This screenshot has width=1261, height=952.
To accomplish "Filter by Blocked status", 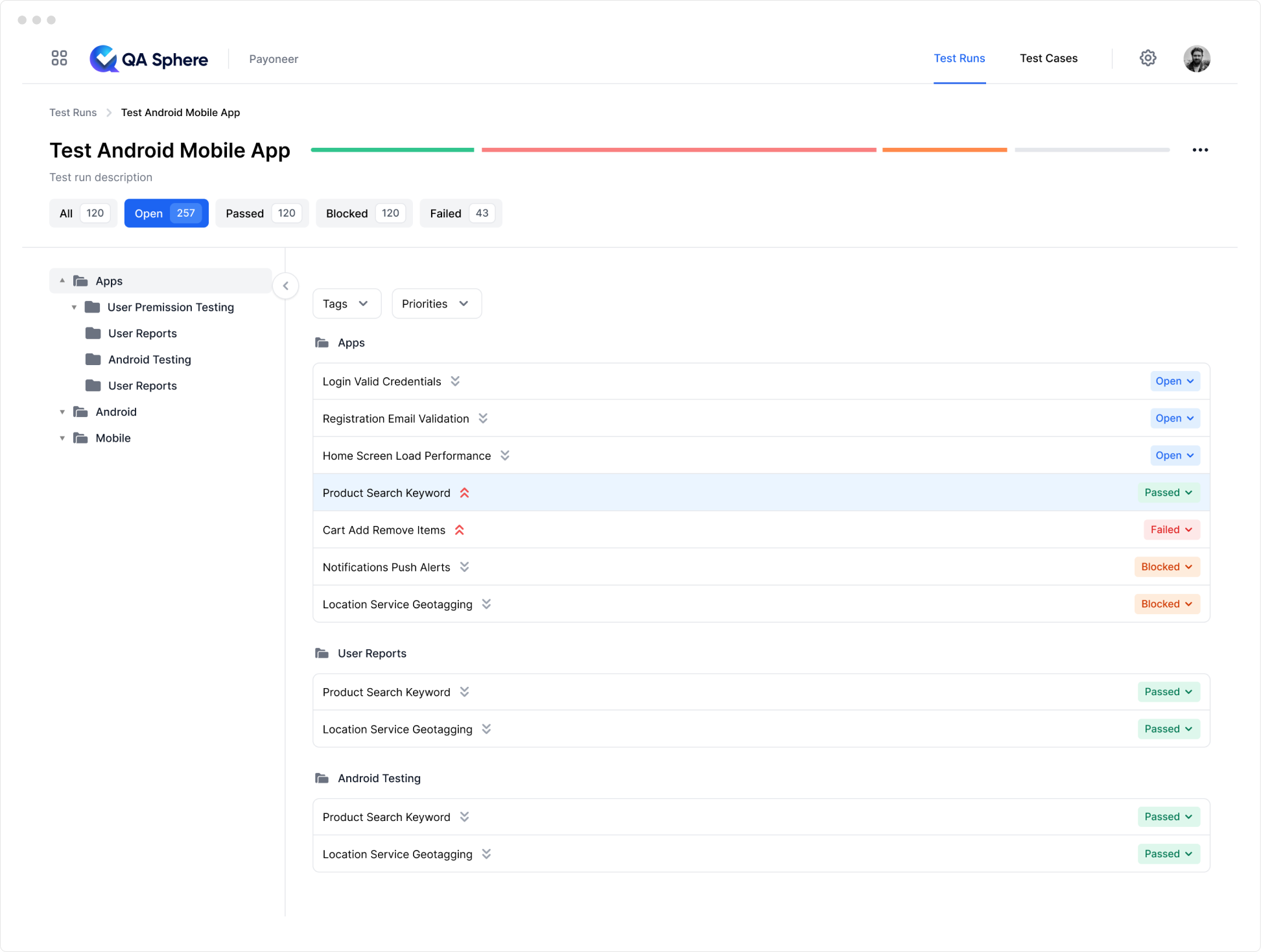I will 364,213.
